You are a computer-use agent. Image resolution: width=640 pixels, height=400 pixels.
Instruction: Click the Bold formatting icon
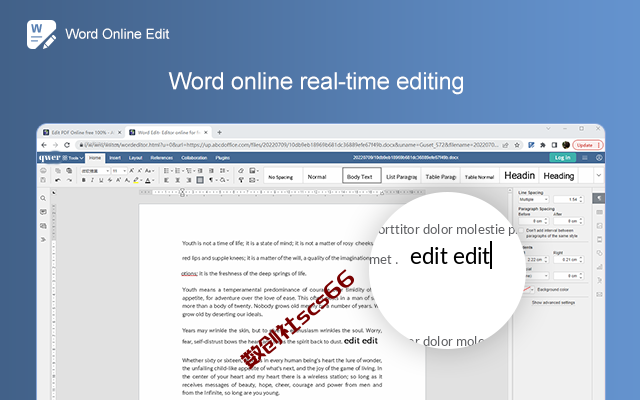(84, 180)
